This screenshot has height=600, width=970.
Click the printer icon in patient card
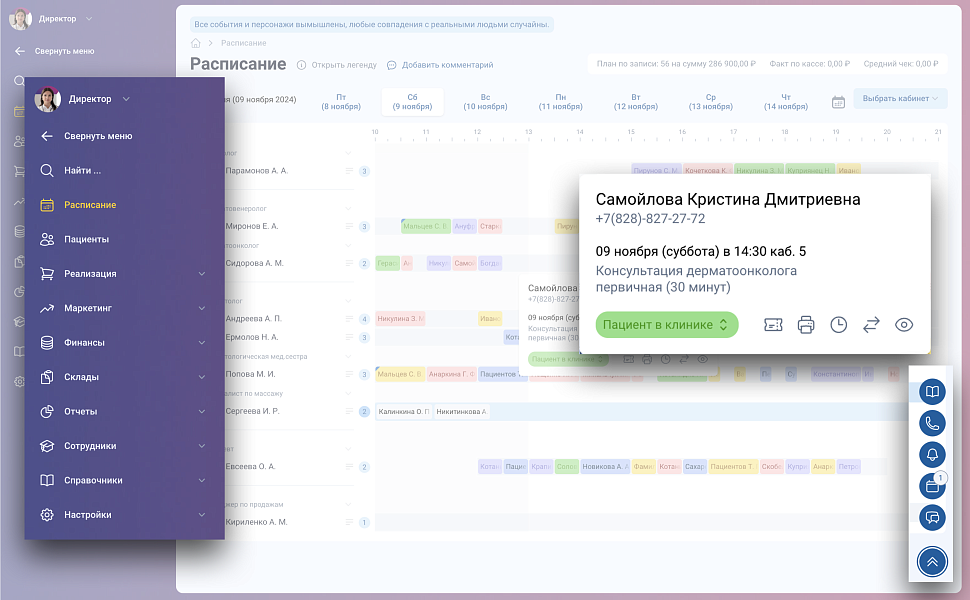tap(806, 325)
